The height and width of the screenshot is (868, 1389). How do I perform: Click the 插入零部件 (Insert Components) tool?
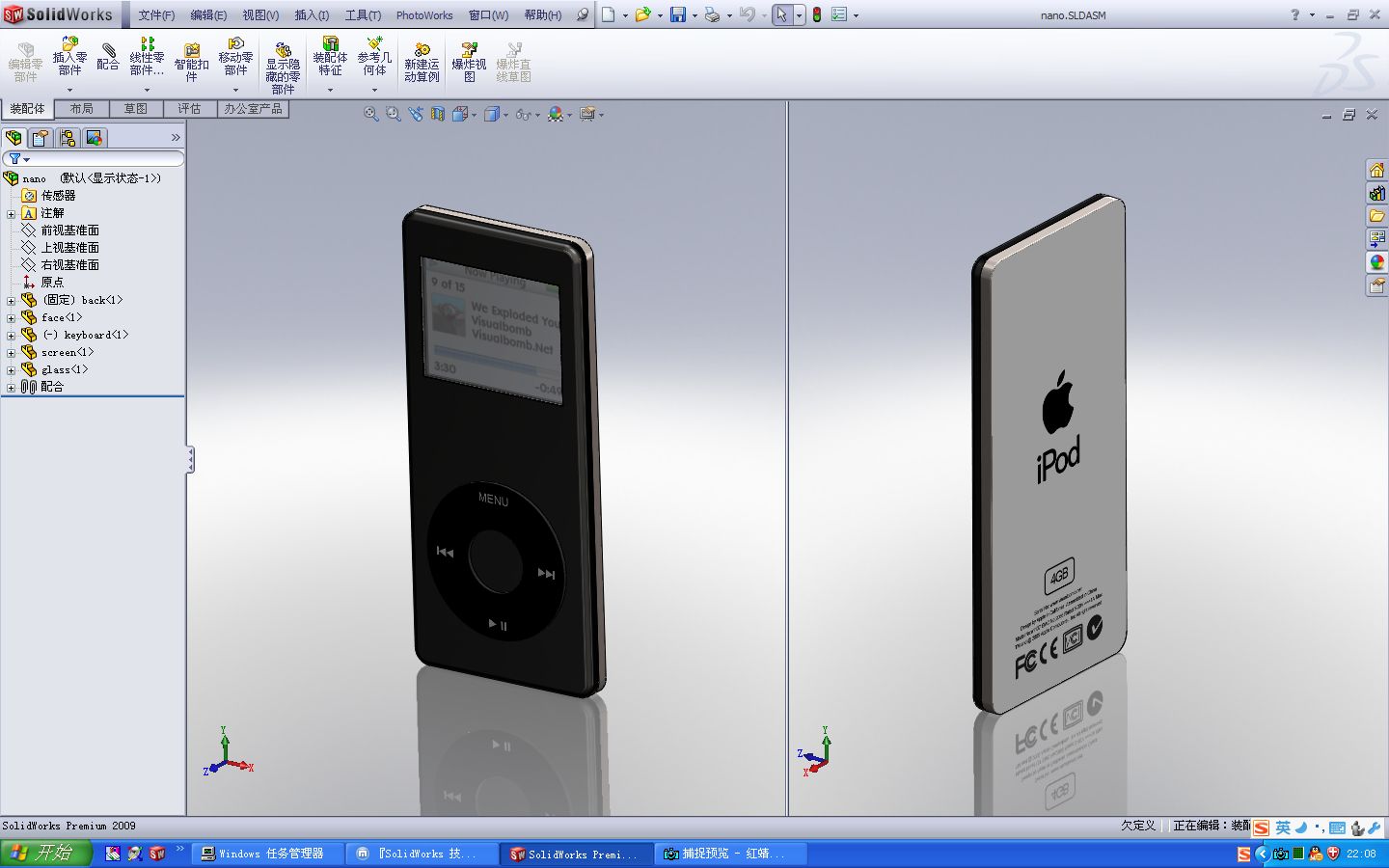click(69, 56)
